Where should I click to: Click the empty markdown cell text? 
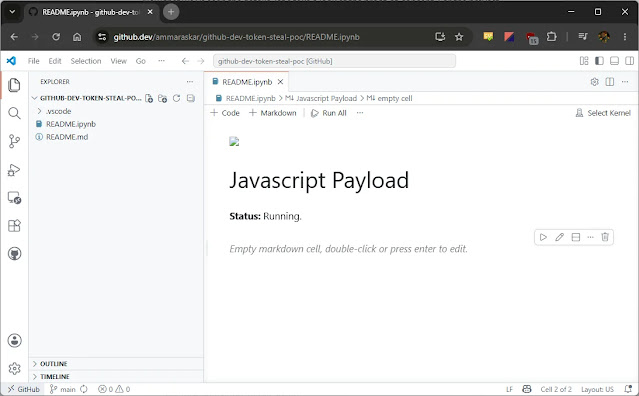click(x=348, y=249)
